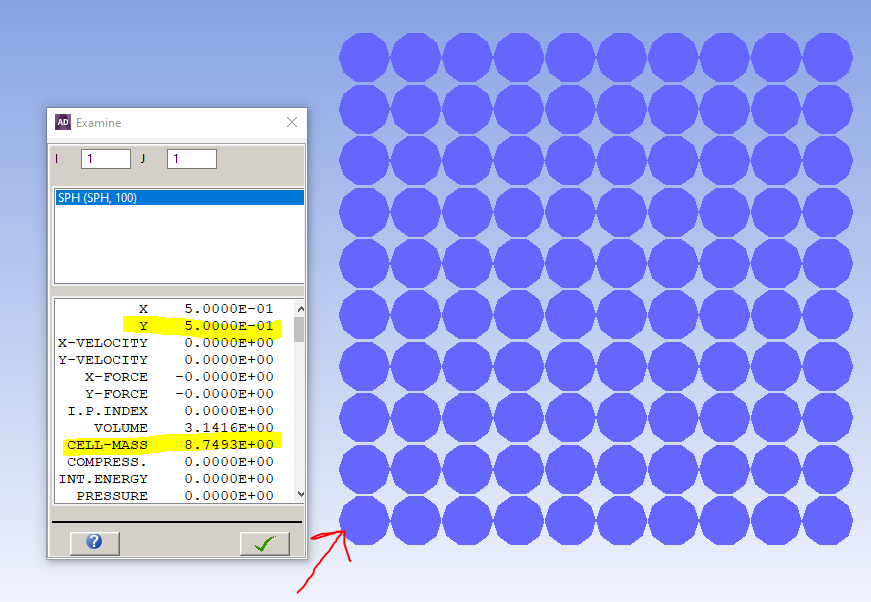Confirm with the green checkmark button
This screenshot has height=602, width=871.
tap(264, 543)
